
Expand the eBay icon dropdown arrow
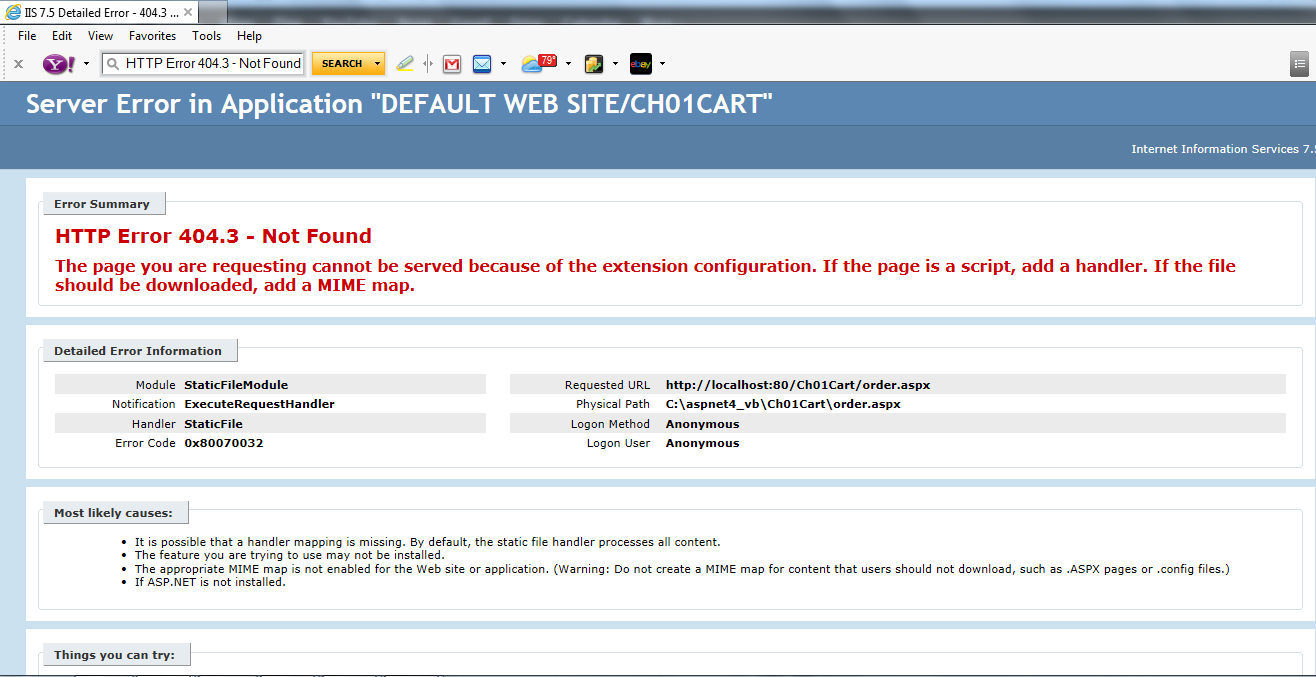coord(663,63)
